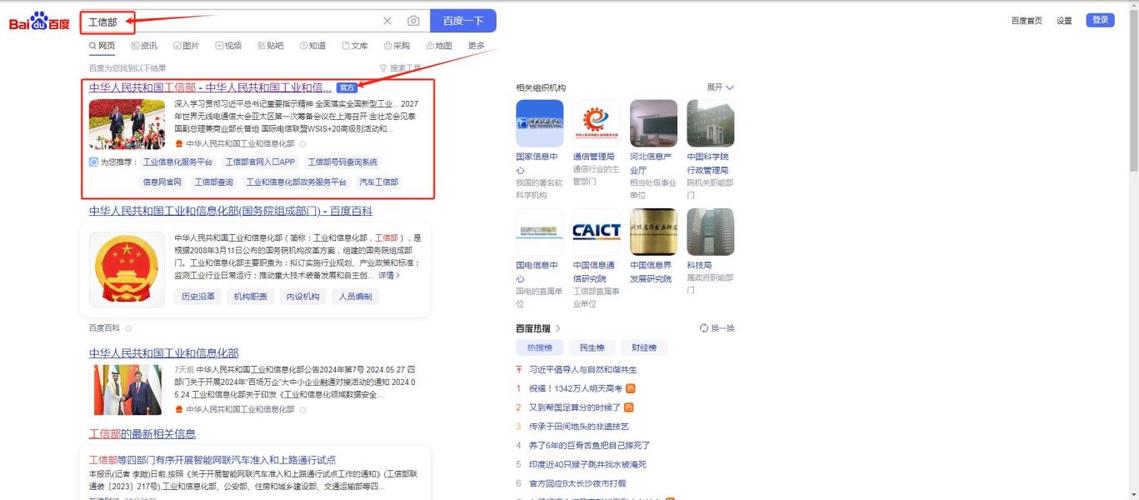Open the 中华人民共和国工信部 official result link
The image size is (1139, 500).
coord(210,87)
